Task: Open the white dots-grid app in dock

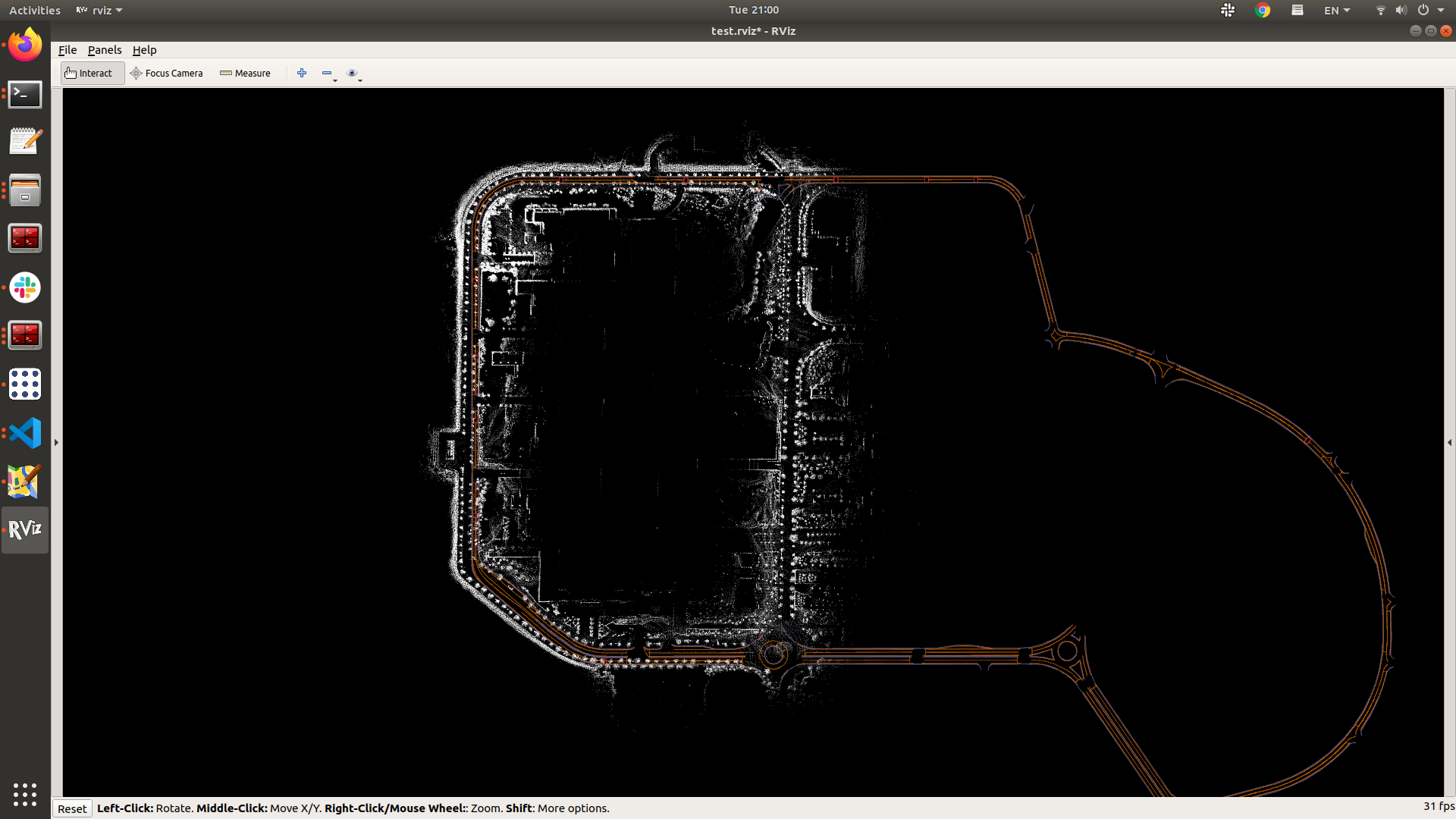Action: pyautogui.click(x=25, y=384)
